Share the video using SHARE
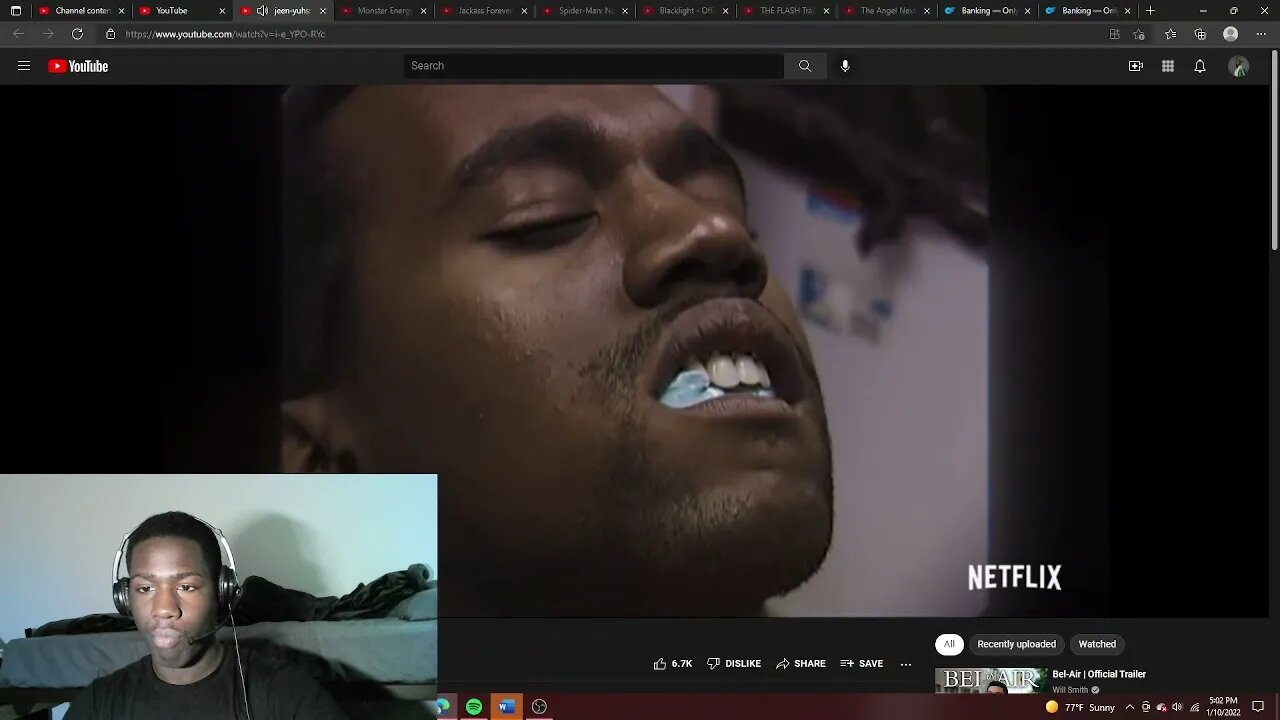The height and width of the screenshot is (720, 1280). [801, 663]
